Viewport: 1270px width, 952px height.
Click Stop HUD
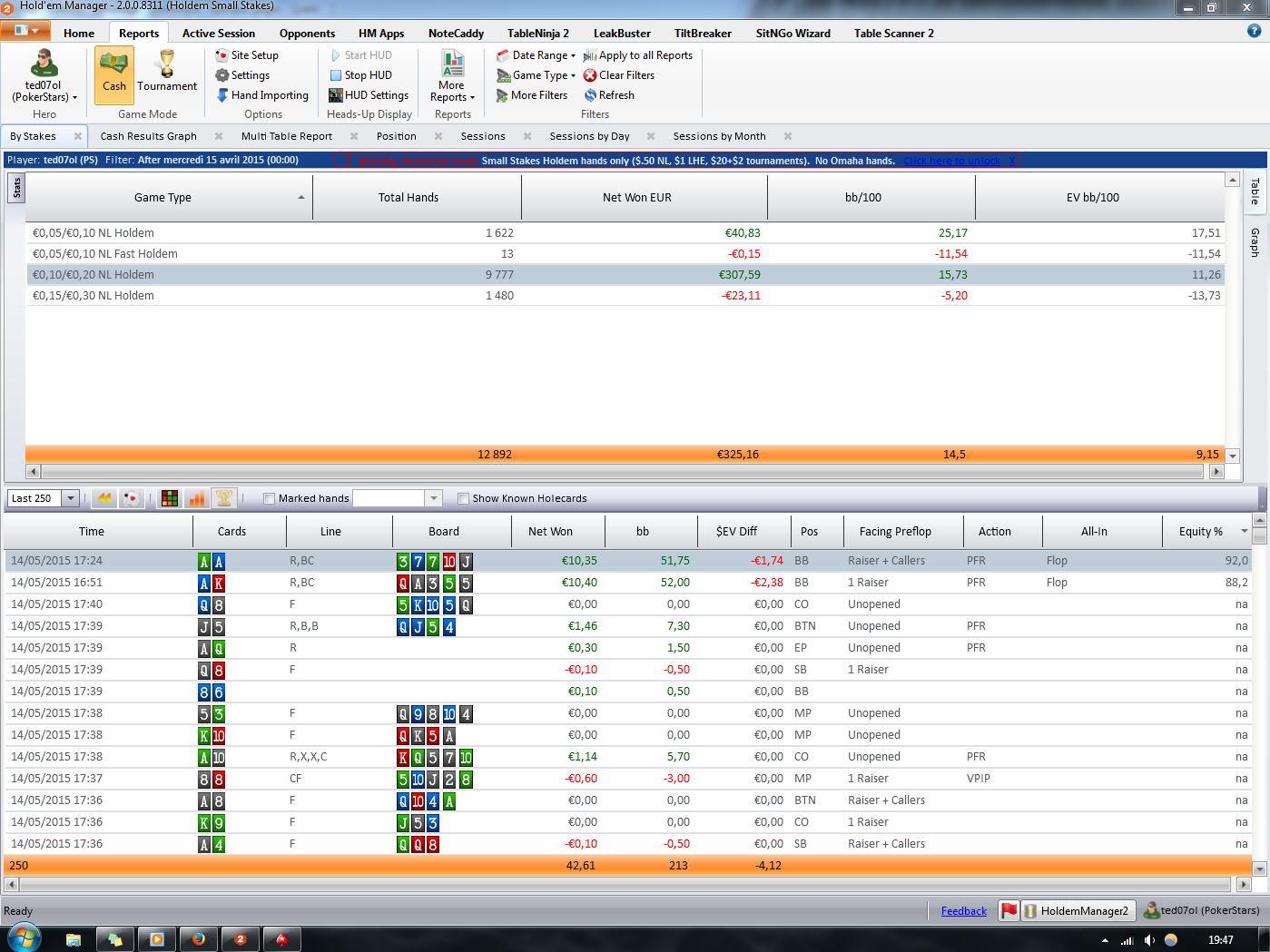360,75
